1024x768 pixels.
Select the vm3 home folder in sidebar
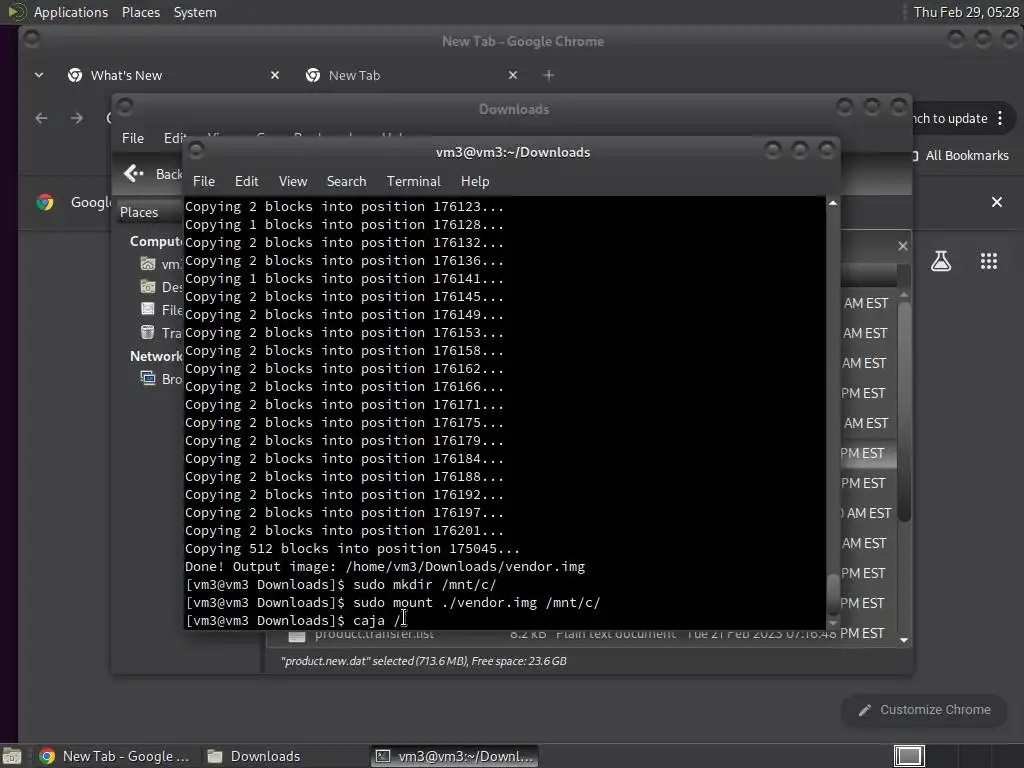[161, 264]
